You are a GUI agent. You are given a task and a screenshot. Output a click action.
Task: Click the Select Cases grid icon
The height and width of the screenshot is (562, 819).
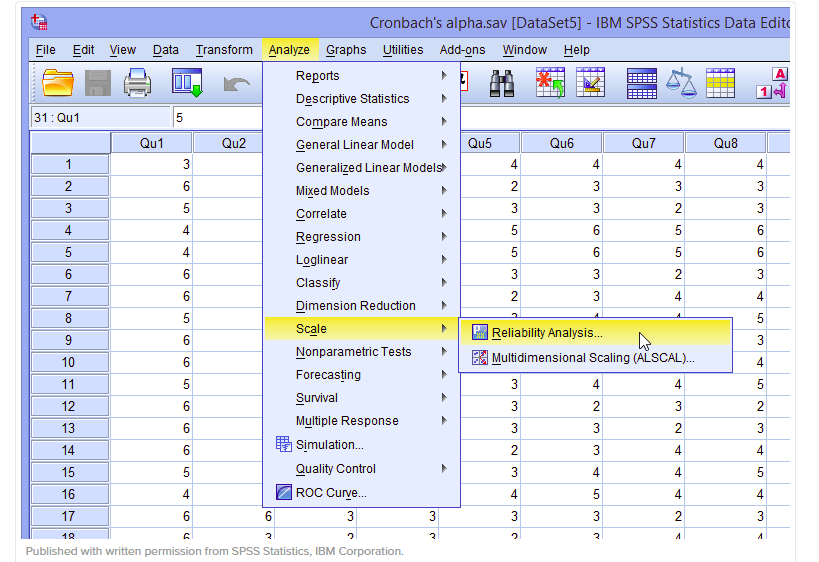(x=720, y=83)
